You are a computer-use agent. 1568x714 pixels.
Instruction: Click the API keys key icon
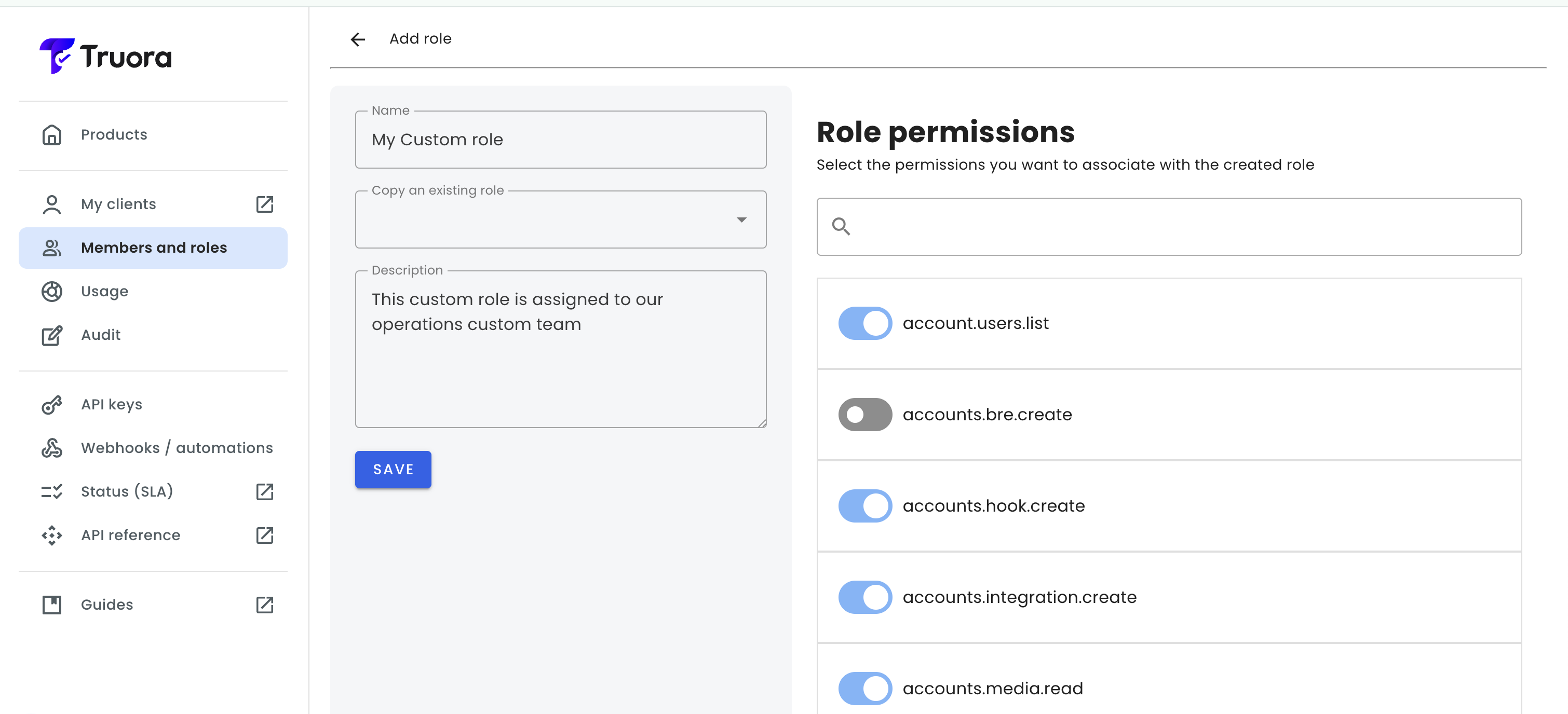click(52, 404)
